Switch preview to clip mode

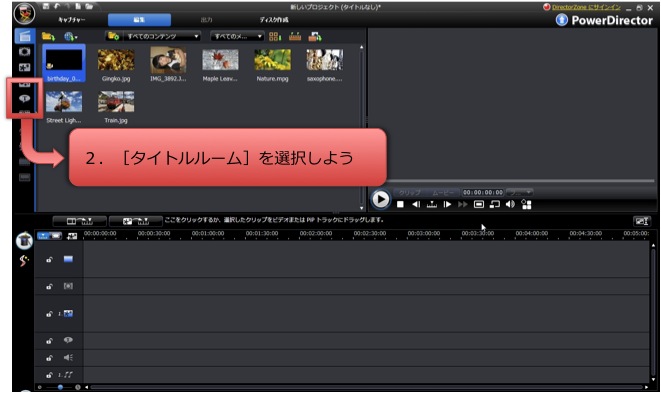(x=410, y=192)
